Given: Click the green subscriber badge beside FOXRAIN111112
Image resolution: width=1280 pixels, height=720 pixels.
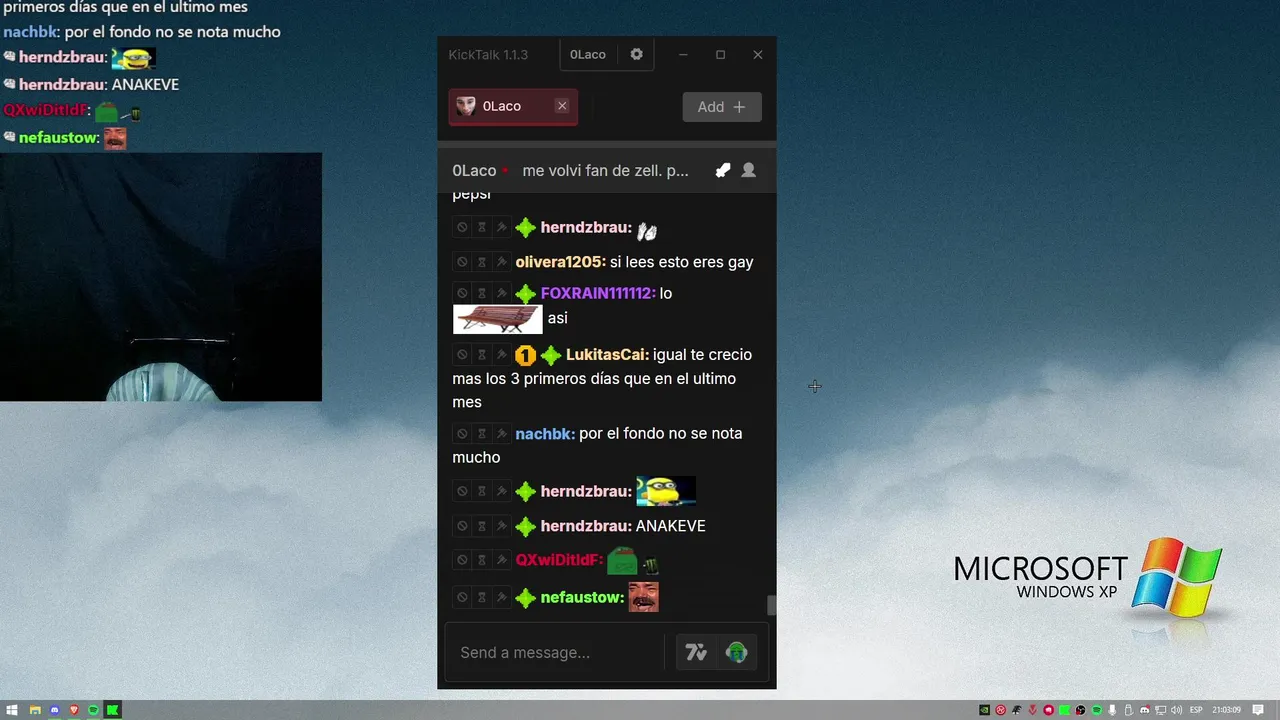Looking at the screenshot, I should pos(525,293).
